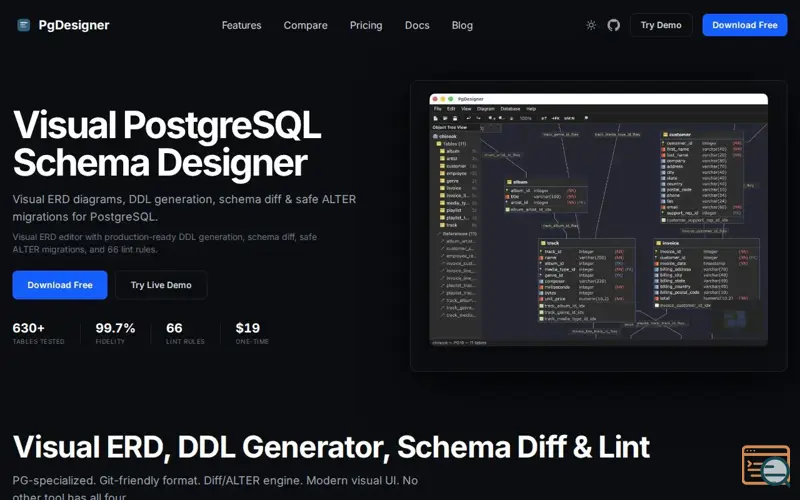Open the PgDesigner app screenshot preview
The height and width of the screenshot is (500, 800).
tap(598, 220)
